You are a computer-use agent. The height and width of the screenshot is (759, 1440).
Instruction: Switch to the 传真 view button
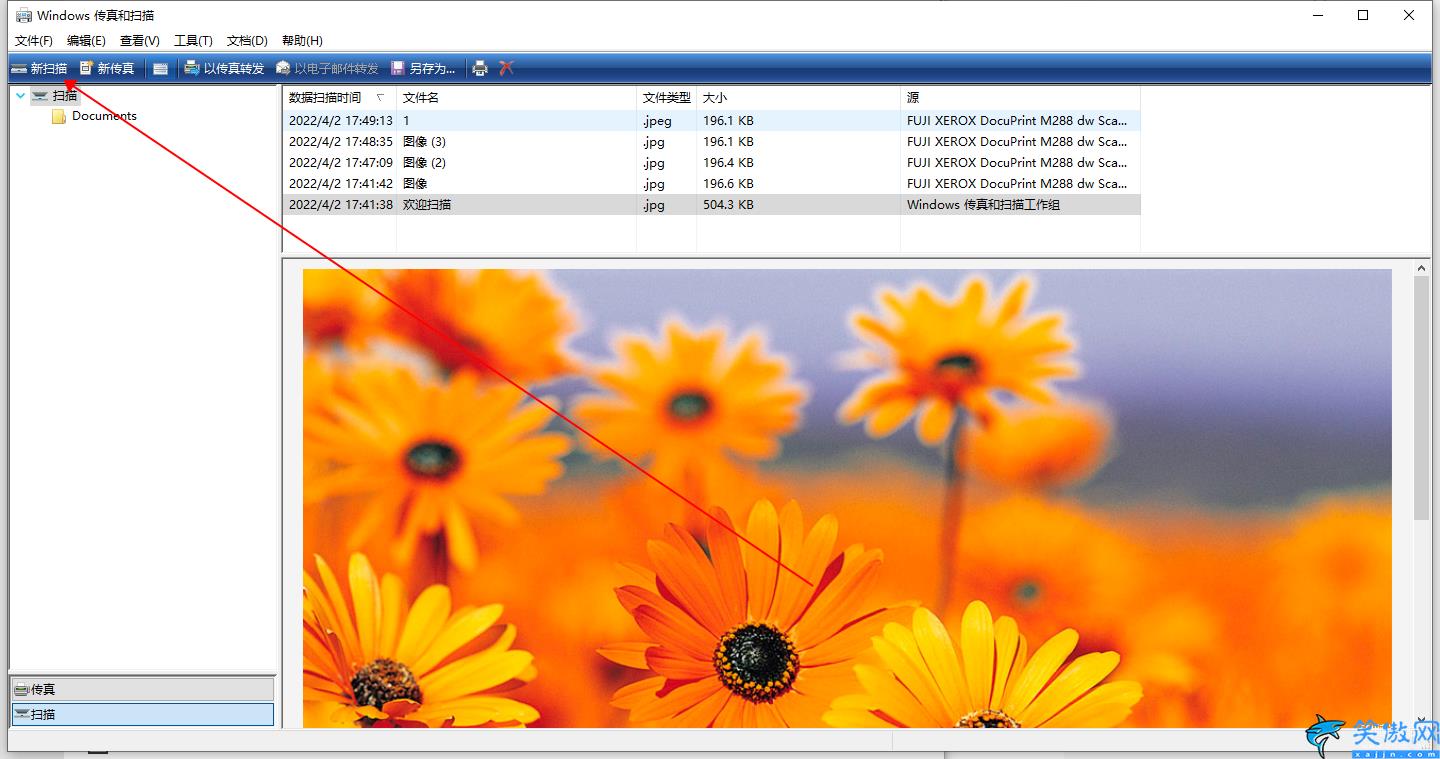(142, 689)
